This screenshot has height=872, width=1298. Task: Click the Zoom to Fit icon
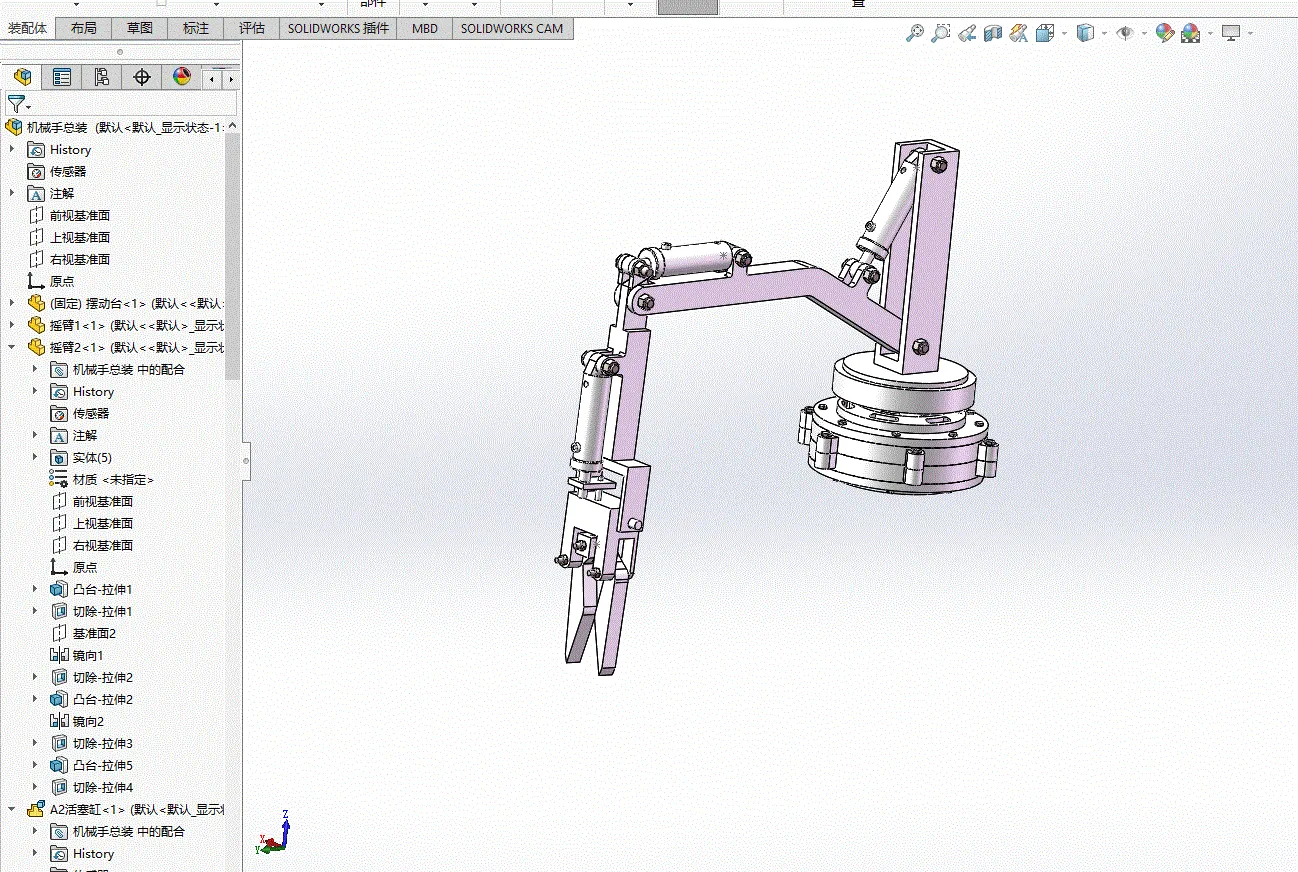tap(914, 34)
